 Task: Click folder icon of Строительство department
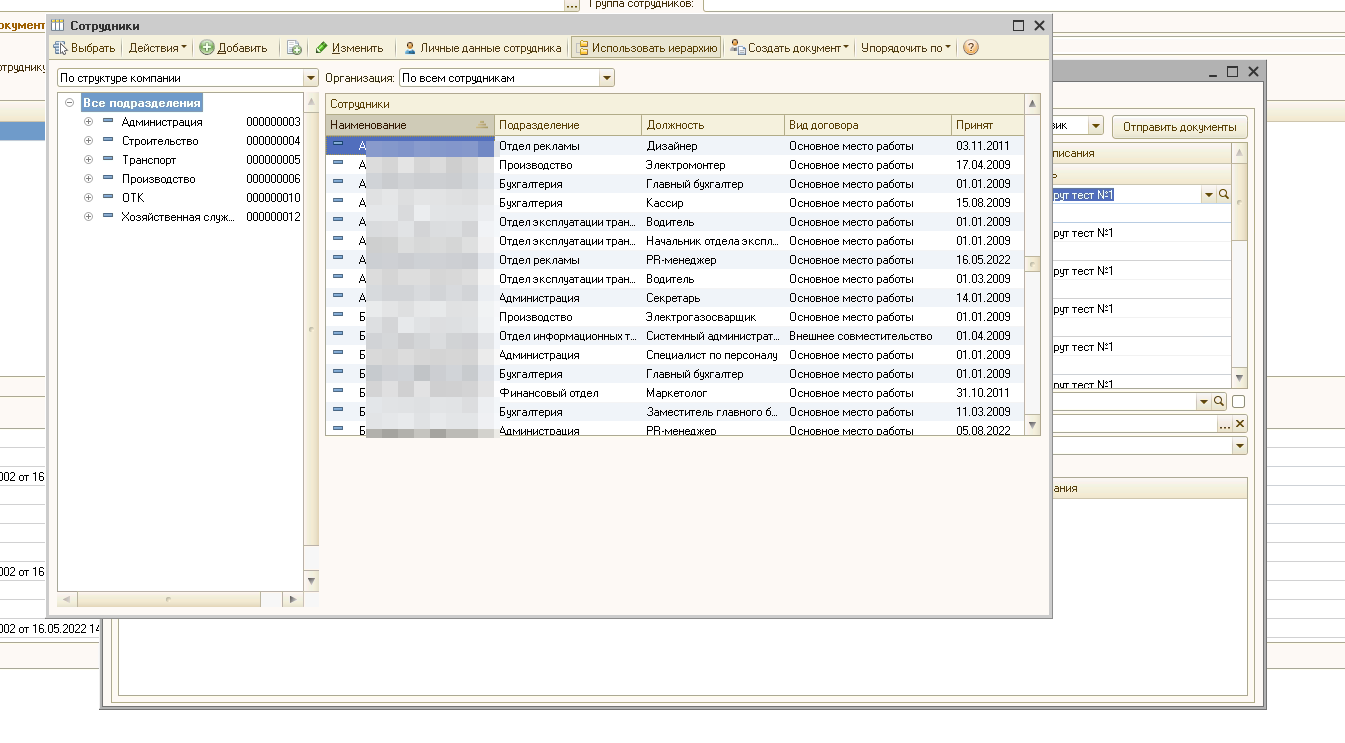point(108,141)
